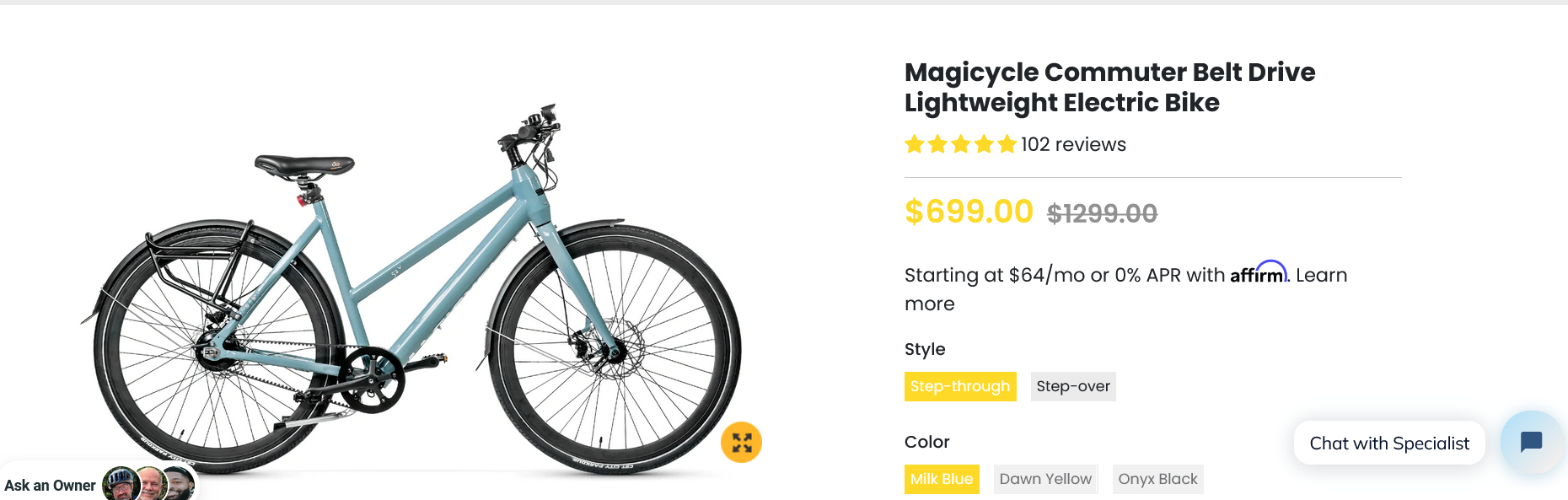
Task: Click the orange image expand icon
Action: [x=740, y=442]
